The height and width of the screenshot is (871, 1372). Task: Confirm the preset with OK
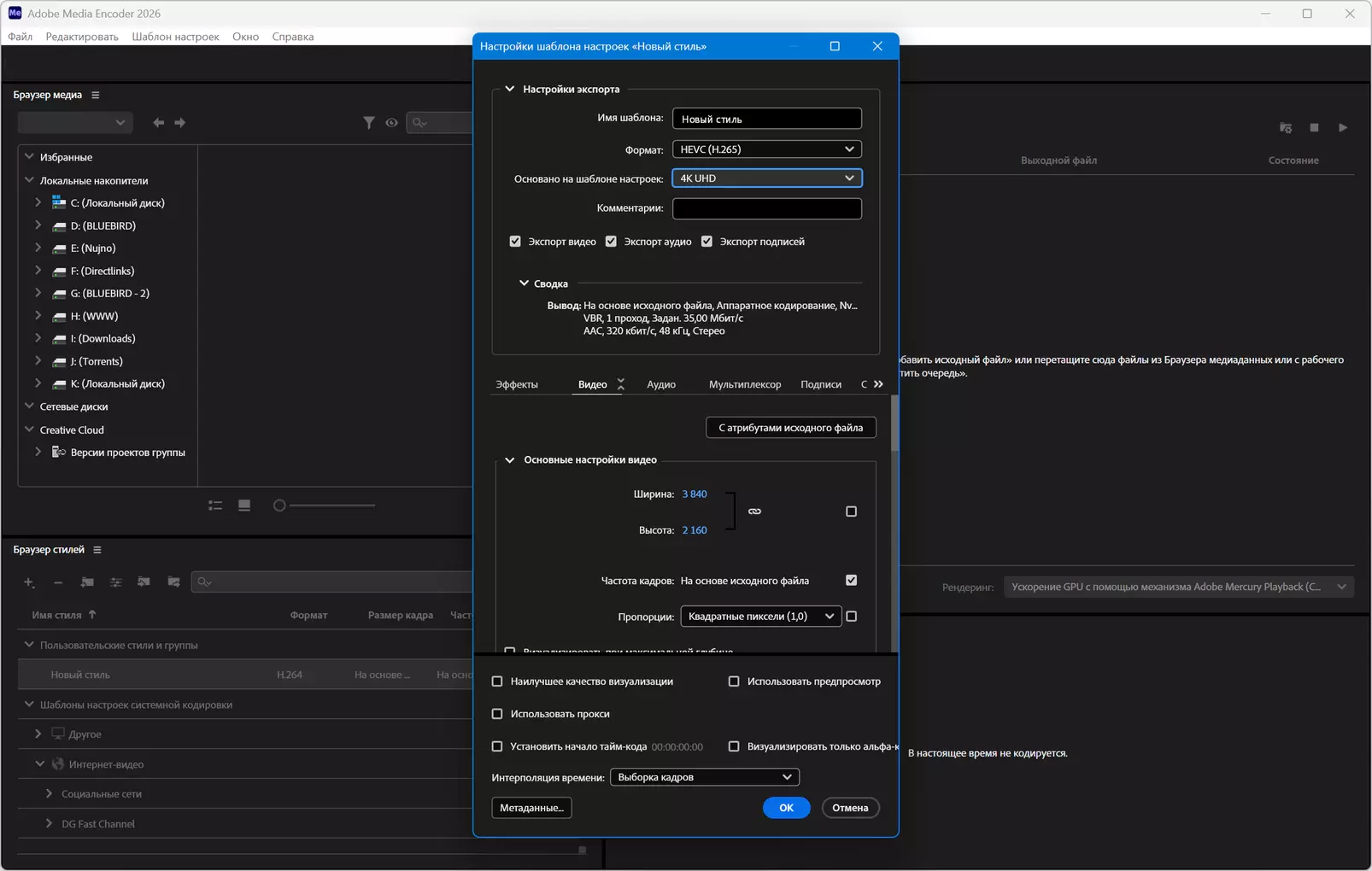point(786,808)
